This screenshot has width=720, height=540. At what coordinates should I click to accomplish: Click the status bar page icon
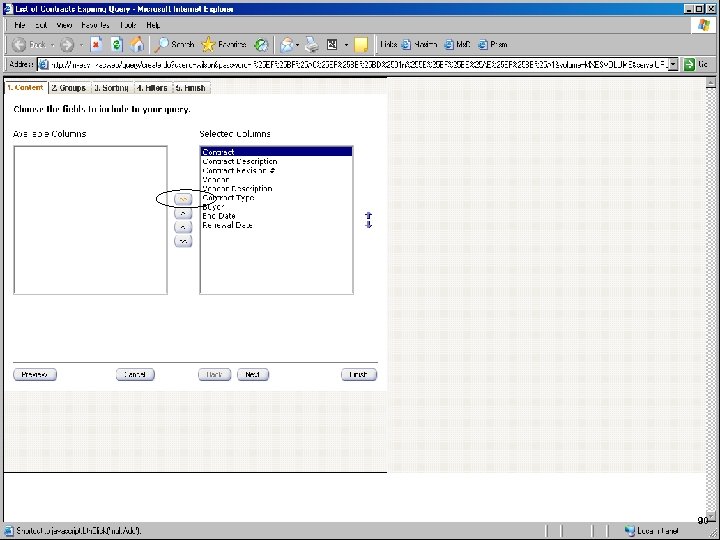click(9, 531)
